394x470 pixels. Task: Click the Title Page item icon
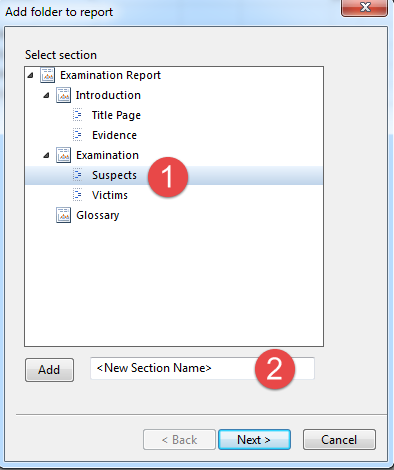[78, 115]
